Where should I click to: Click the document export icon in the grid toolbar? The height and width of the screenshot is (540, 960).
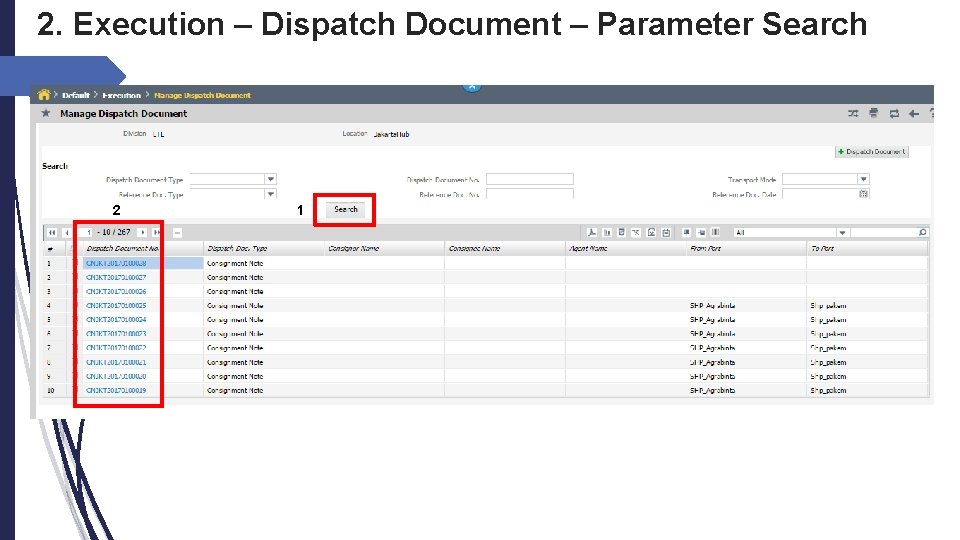point(621,233)
